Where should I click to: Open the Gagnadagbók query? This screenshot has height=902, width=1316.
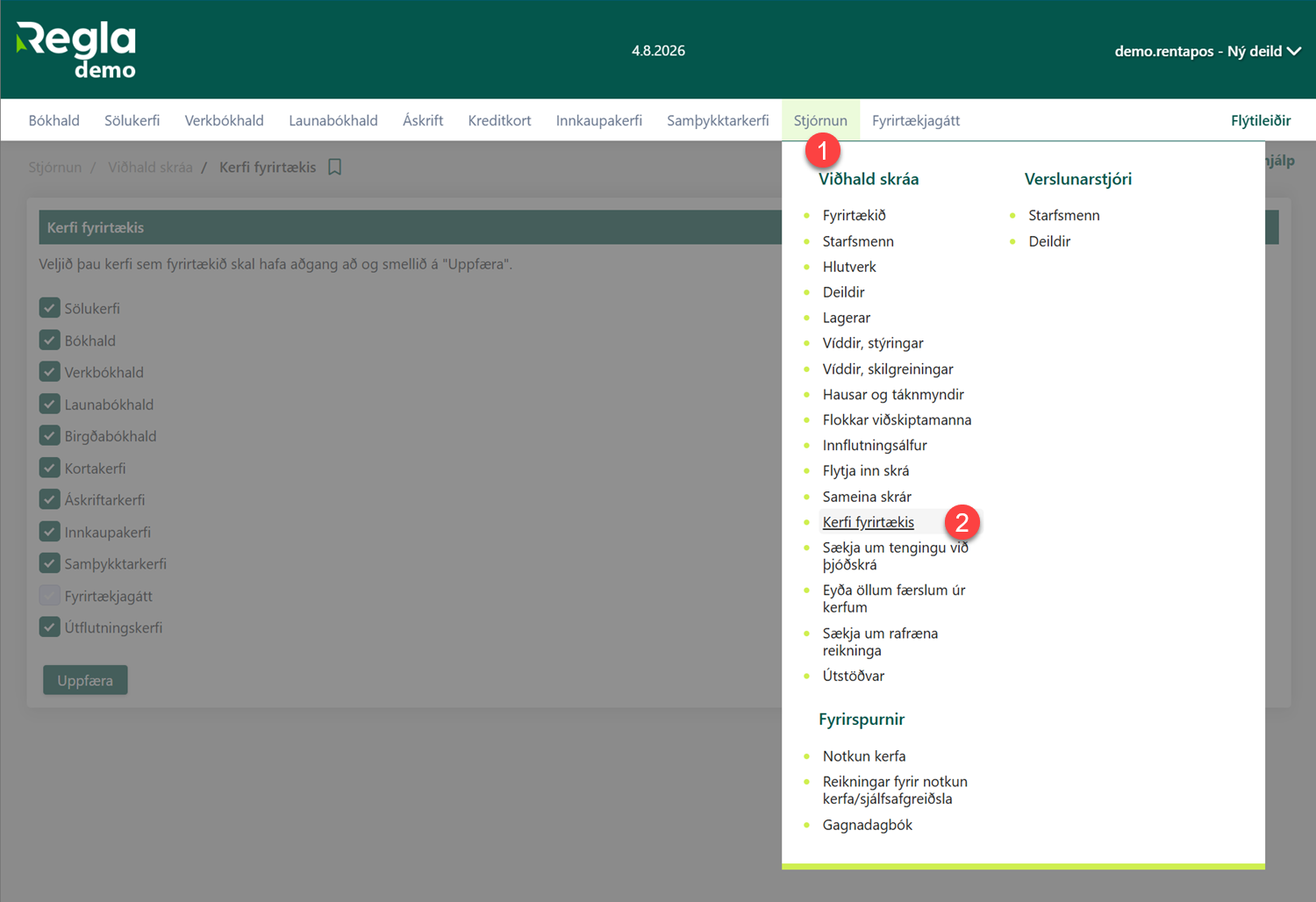867,825
